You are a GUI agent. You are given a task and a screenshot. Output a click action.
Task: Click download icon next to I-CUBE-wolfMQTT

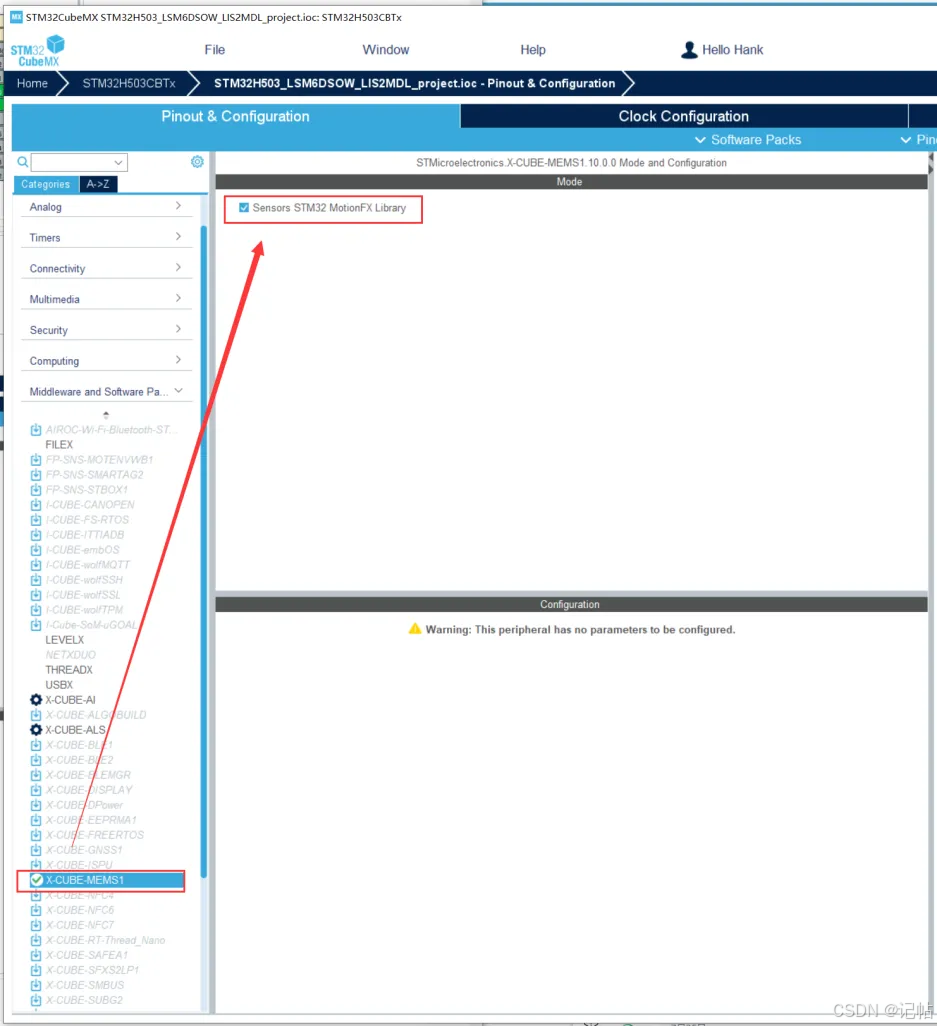click(36, 565)
